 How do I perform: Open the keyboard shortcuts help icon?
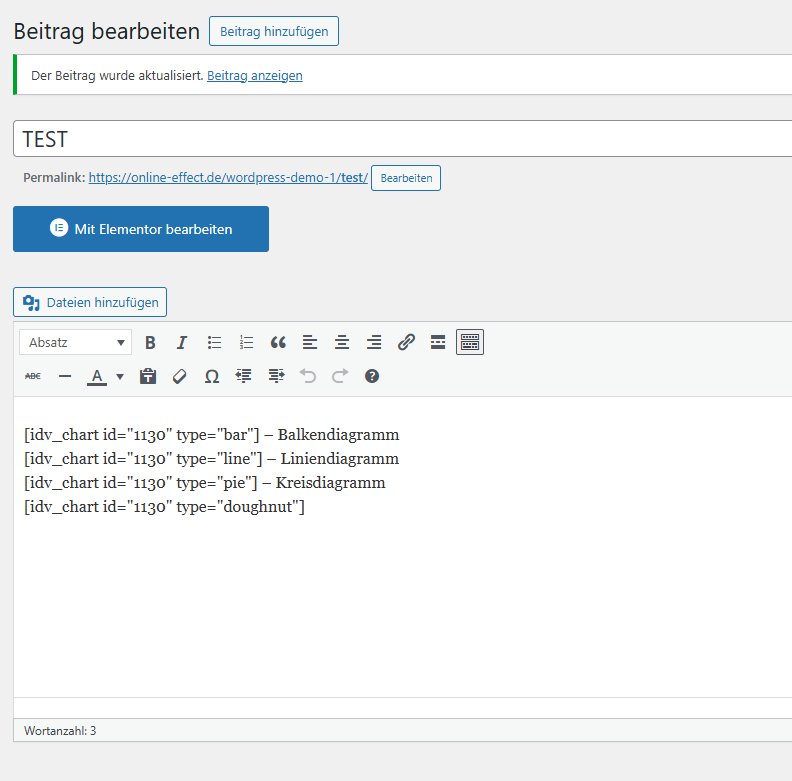372,376
